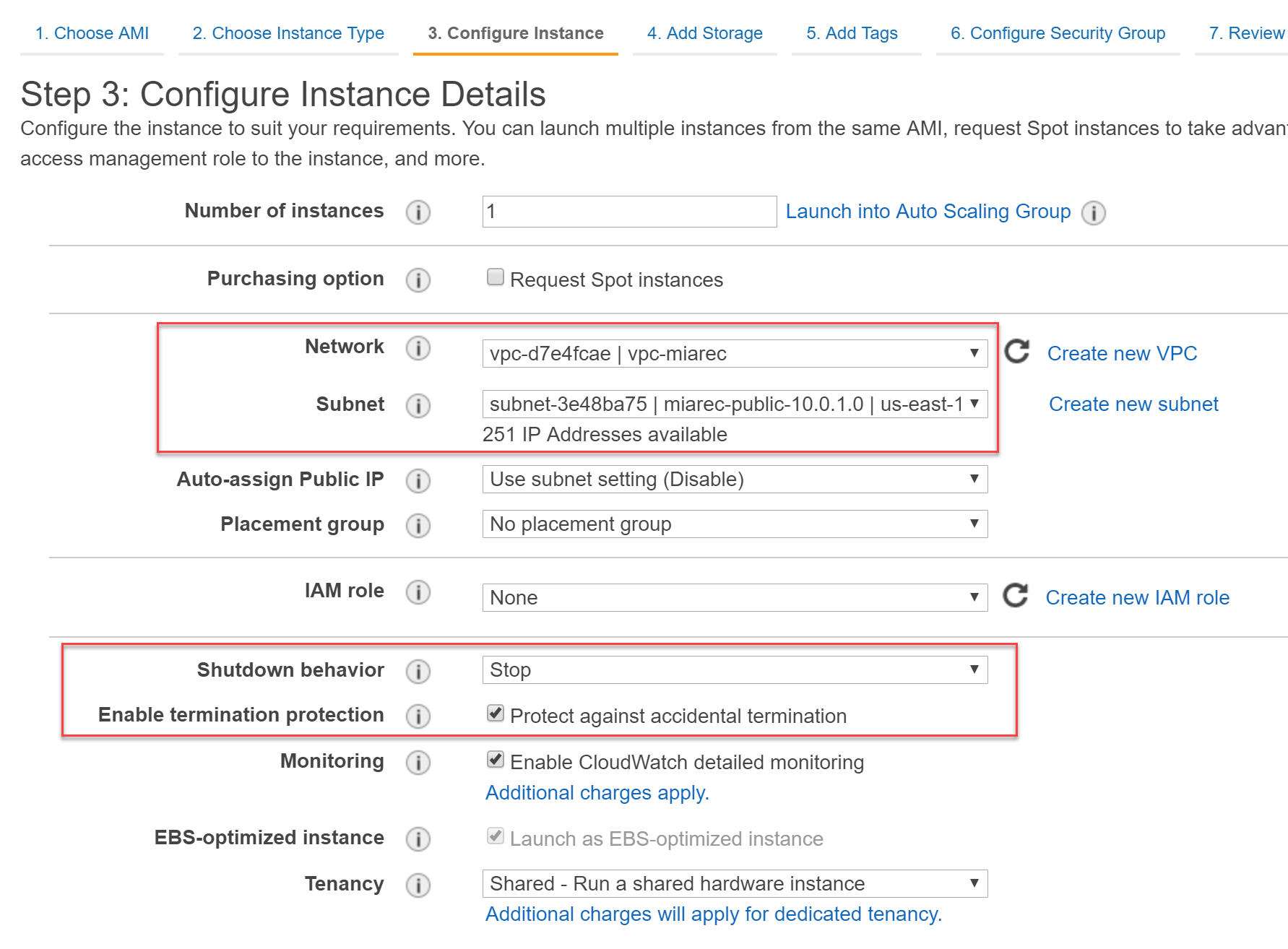The image size is (1288, 949).
Task: Click info icon for Monitoring
Action: pyautogui.click(x=418, y=763)
